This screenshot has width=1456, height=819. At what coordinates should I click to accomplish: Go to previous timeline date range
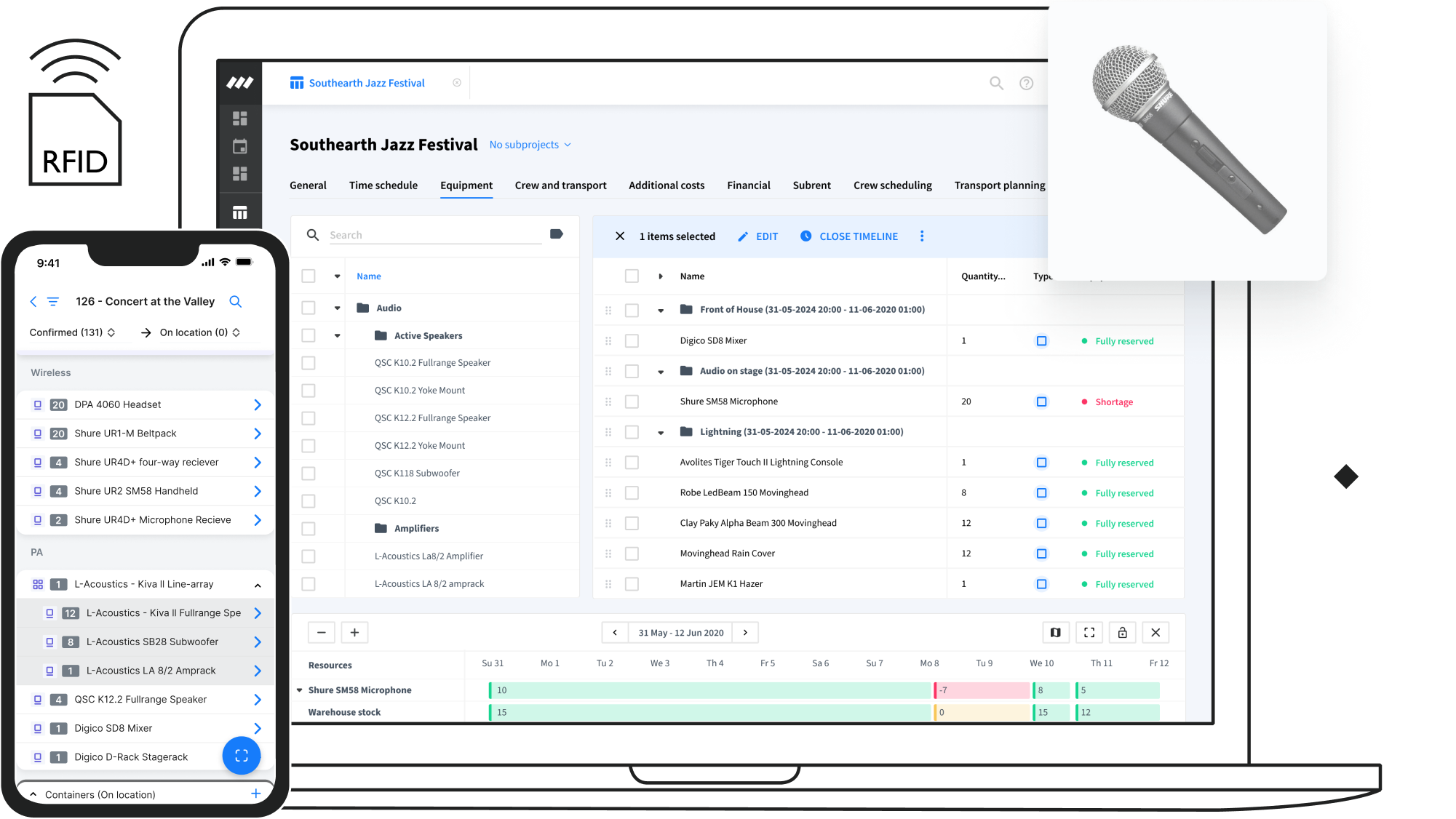coord(615,632)
